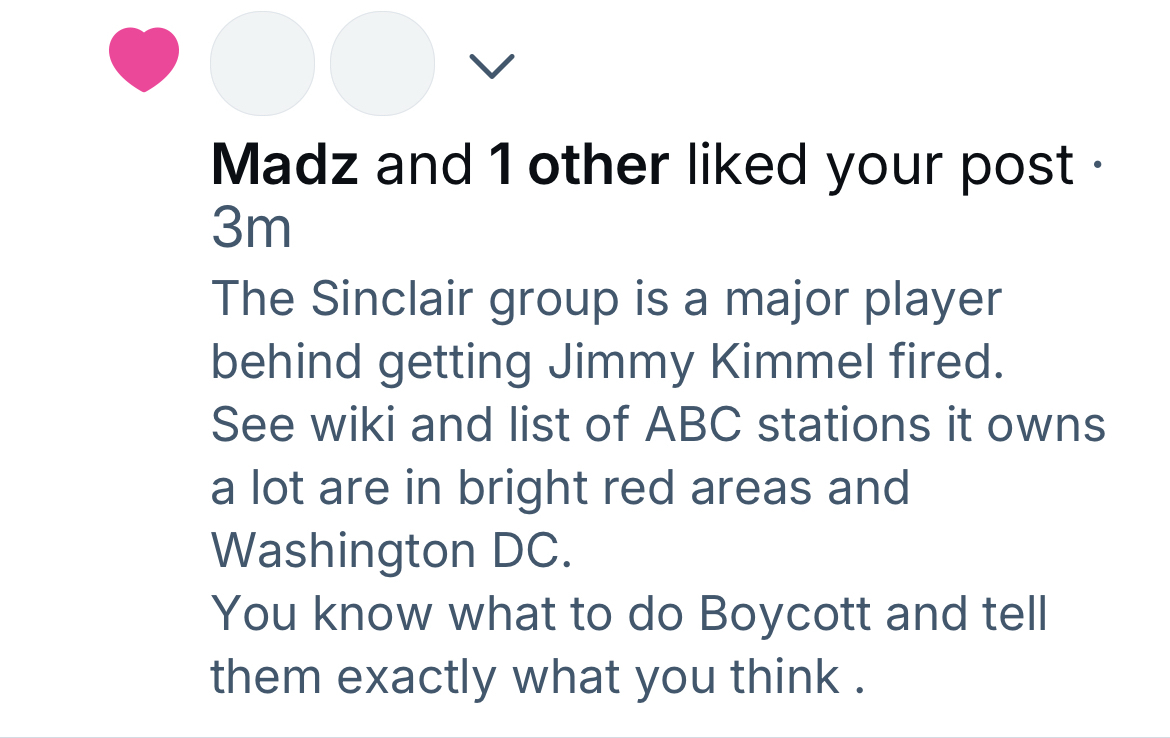Click the word "wiki" in the post
1170x738 pixels.
pyautogui.click(x=355, y=425)
